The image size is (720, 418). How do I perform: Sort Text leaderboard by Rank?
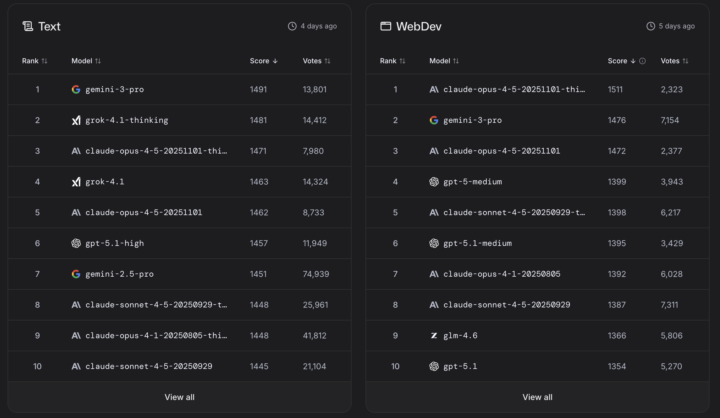pos(34,61)
